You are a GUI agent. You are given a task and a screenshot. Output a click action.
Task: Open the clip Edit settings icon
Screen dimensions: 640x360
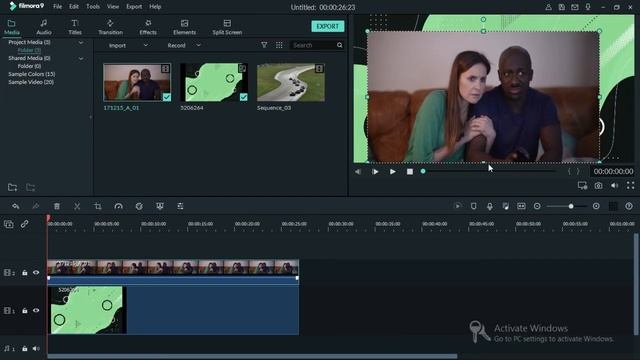(180, 206)
